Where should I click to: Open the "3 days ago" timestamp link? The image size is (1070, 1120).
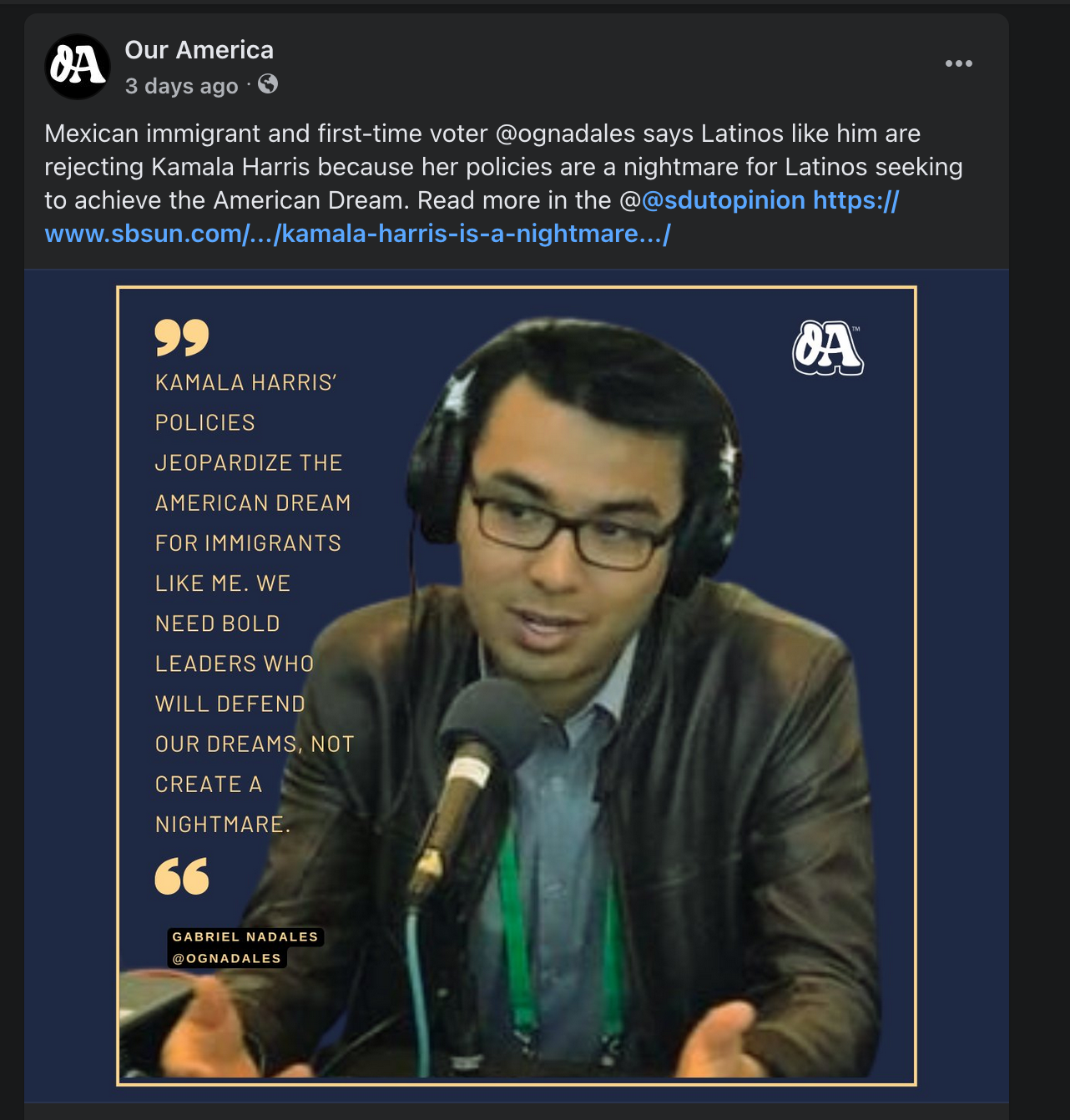pyautogui.click(x=182, y=86)
